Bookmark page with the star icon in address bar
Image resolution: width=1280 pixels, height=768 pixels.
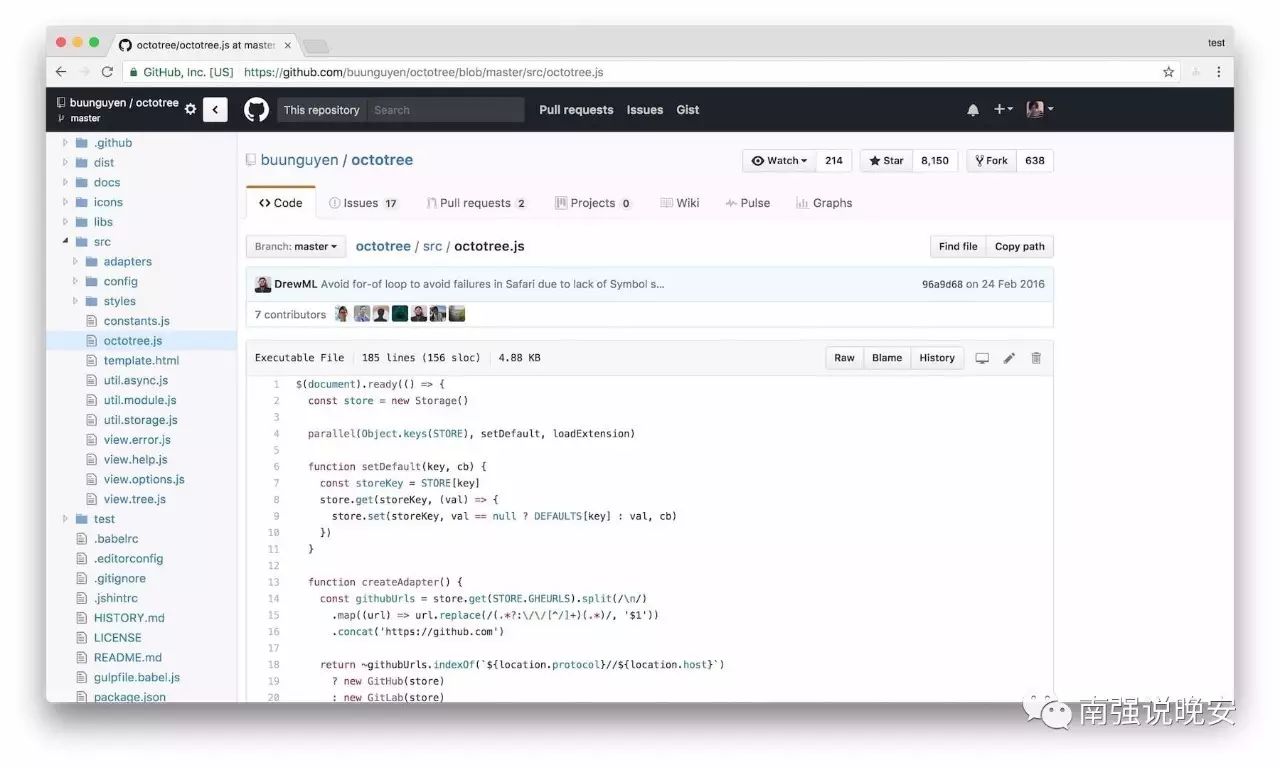pyautogui.click(x=1168, y=72)
